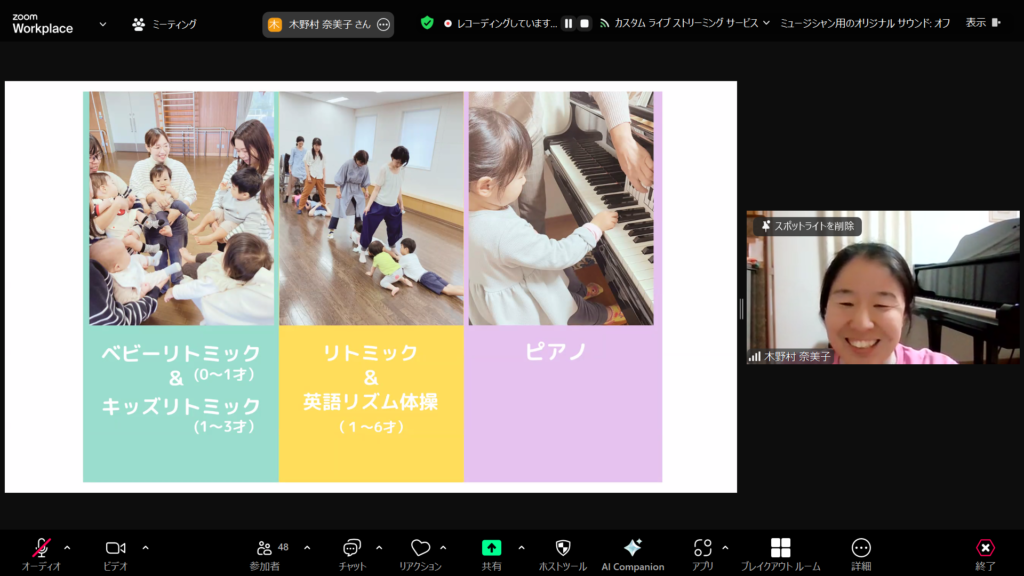
Task: Click the green share screen icon
Action: tap(491, 548)
